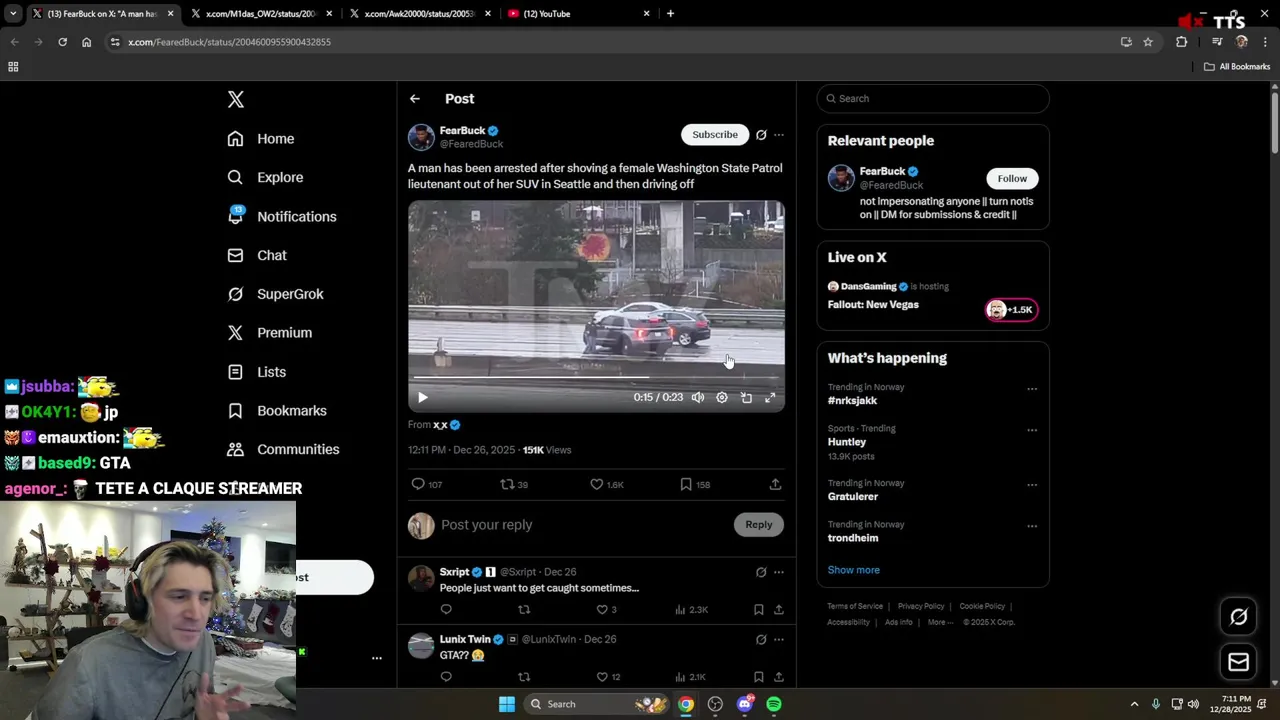The image size is (1280, 720).
Task: Click the address bar URL
Action: tap(229, 42)
